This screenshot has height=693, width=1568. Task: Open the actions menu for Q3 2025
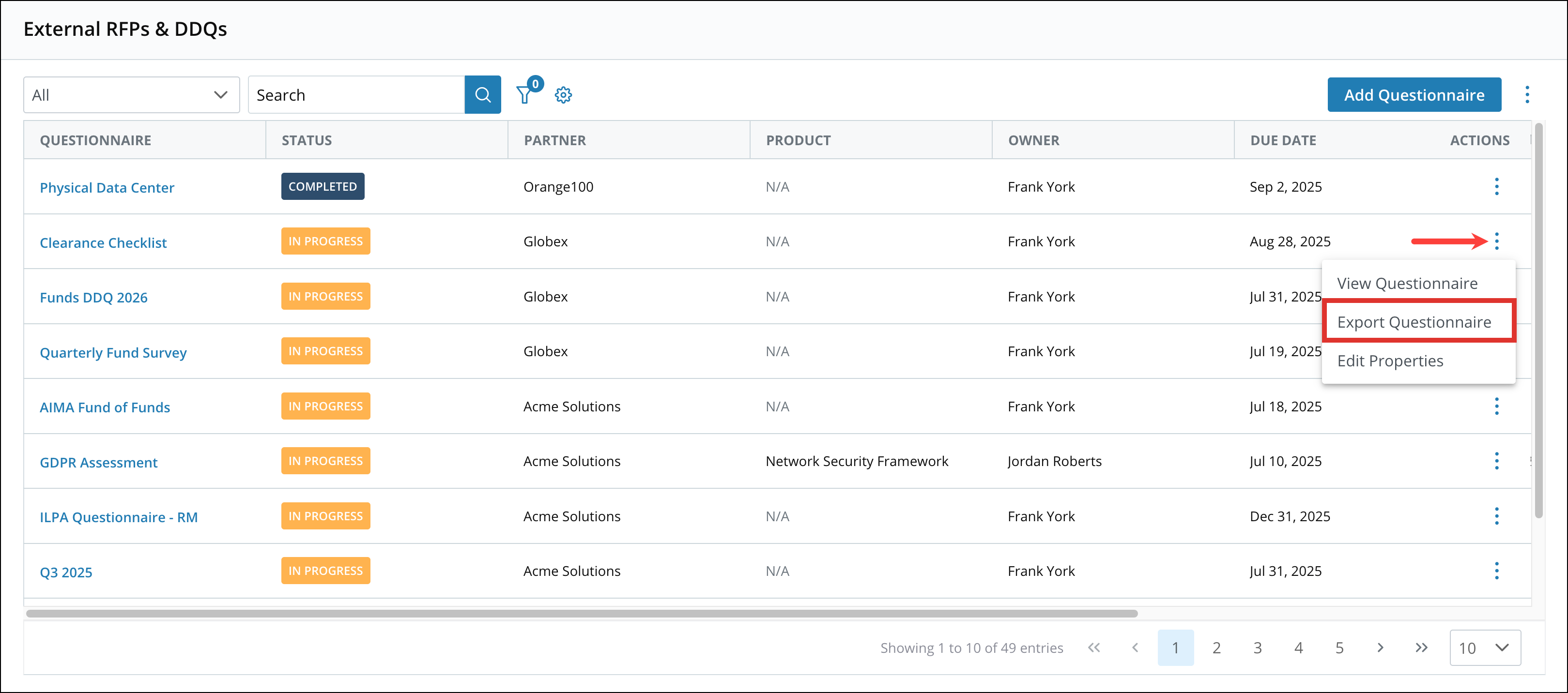click(1497, 571)
